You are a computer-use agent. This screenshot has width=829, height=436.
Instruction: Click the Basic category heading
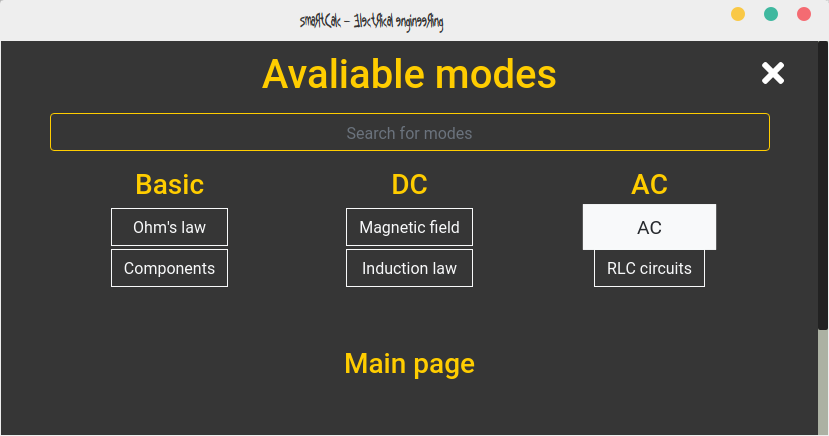169,184
